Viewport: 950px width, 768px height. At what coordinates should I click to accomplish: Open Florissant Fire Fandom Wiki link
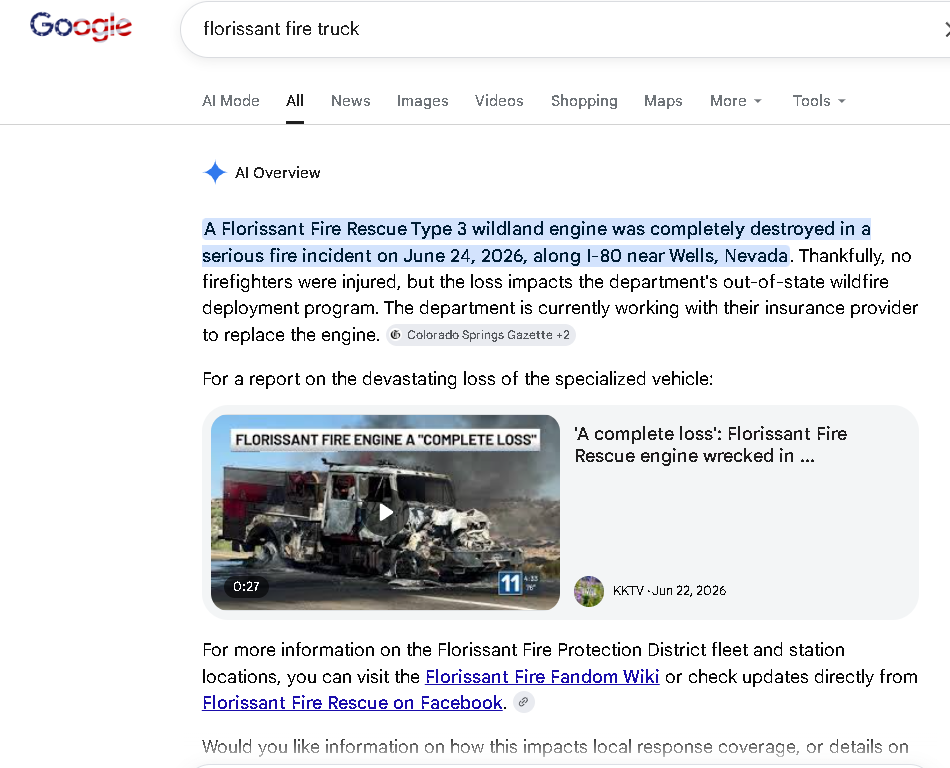pos(542,676)
